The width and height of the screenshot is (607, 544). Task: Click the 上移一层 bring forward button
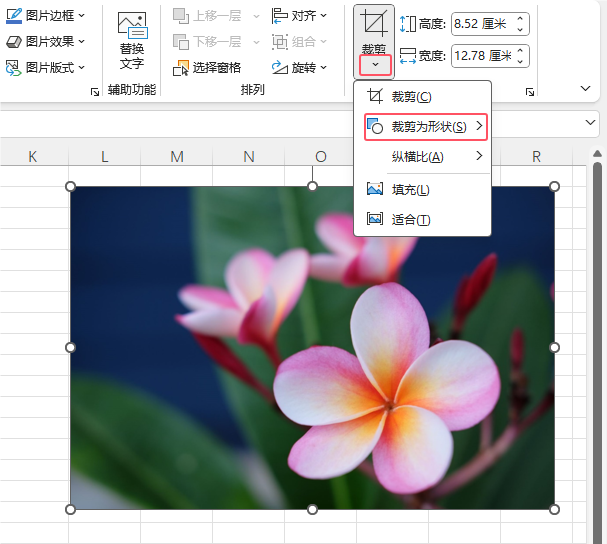click(x=207, y=16)
